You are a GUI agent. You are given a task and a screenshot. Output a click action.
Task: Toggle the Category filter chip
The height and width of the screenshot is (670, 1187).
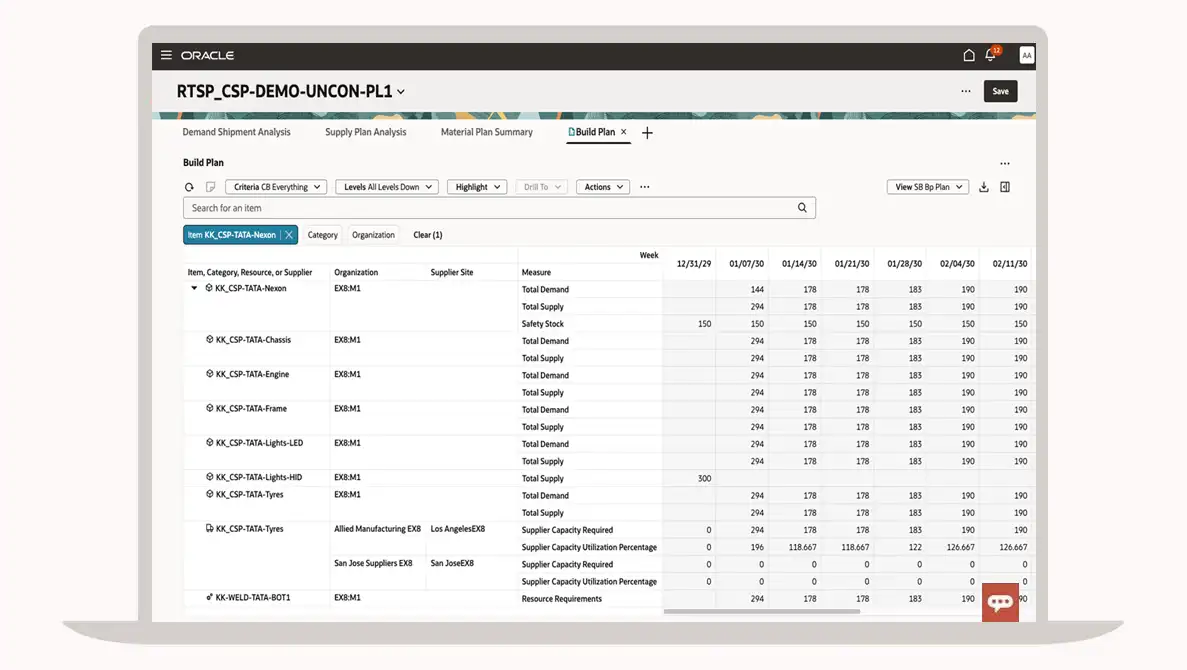pyautogui.click(x=322, y=235)
